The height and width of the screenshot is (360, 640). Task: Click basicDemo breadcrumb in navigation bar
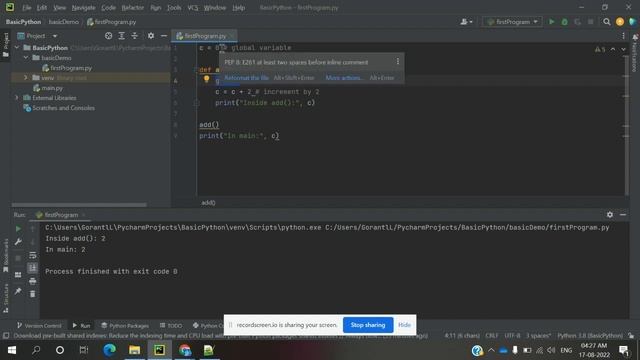point(63,22)
